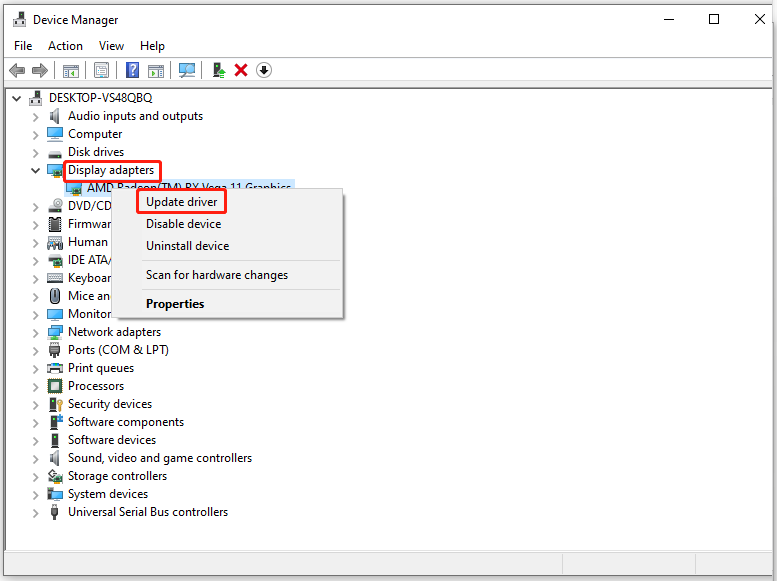Click the Help question mark toolbar icon
Screen dimensions: 777x581
[132, 70]
